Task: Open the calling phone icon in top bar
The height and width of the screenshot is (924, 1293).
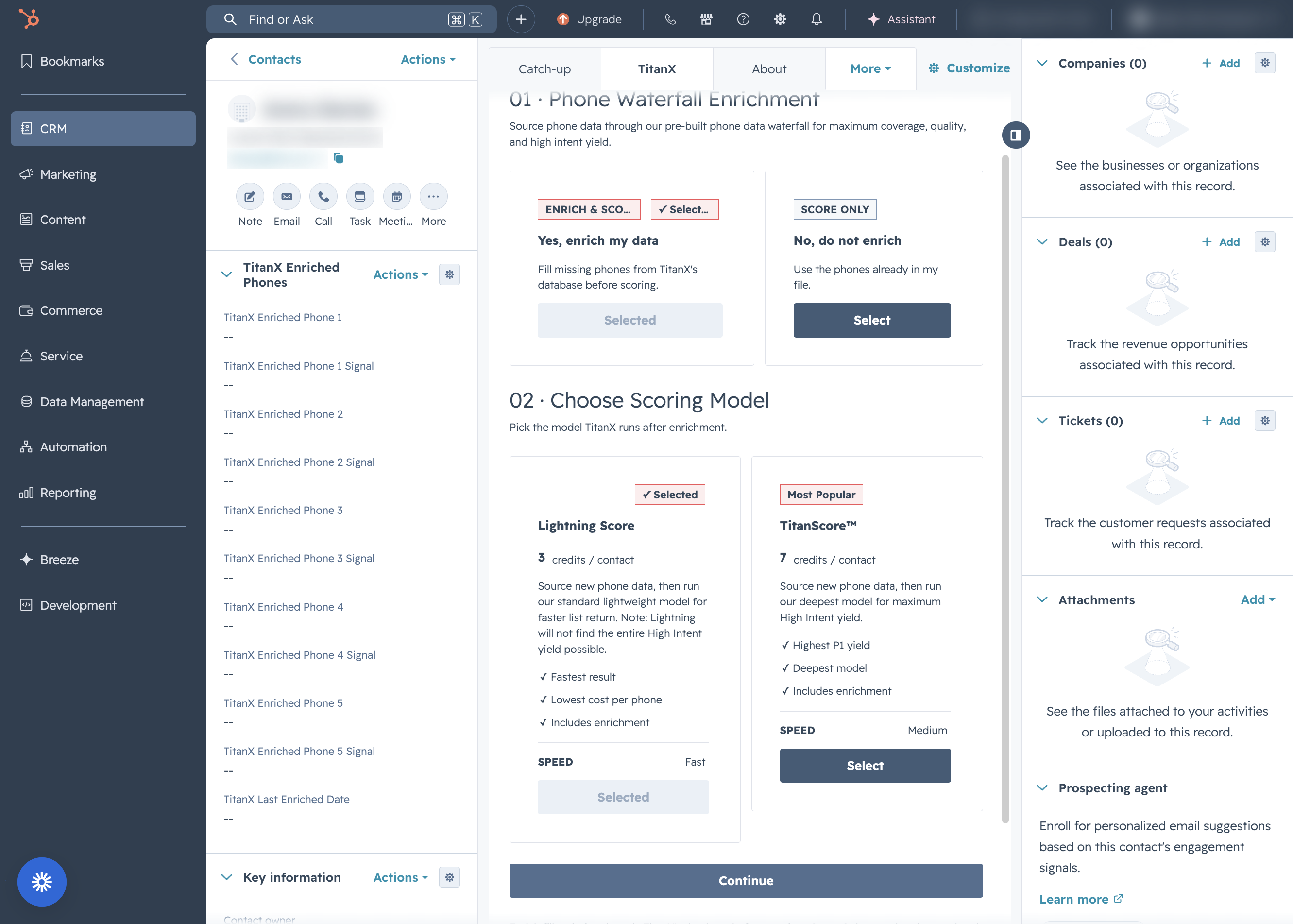Action: point(670,19)
